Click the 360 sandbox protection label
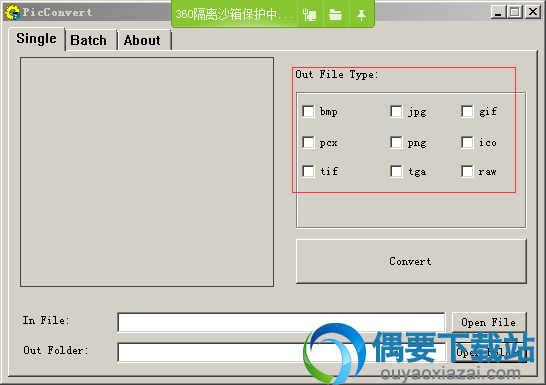The image size is (546, 385). [x=234, y=15]
